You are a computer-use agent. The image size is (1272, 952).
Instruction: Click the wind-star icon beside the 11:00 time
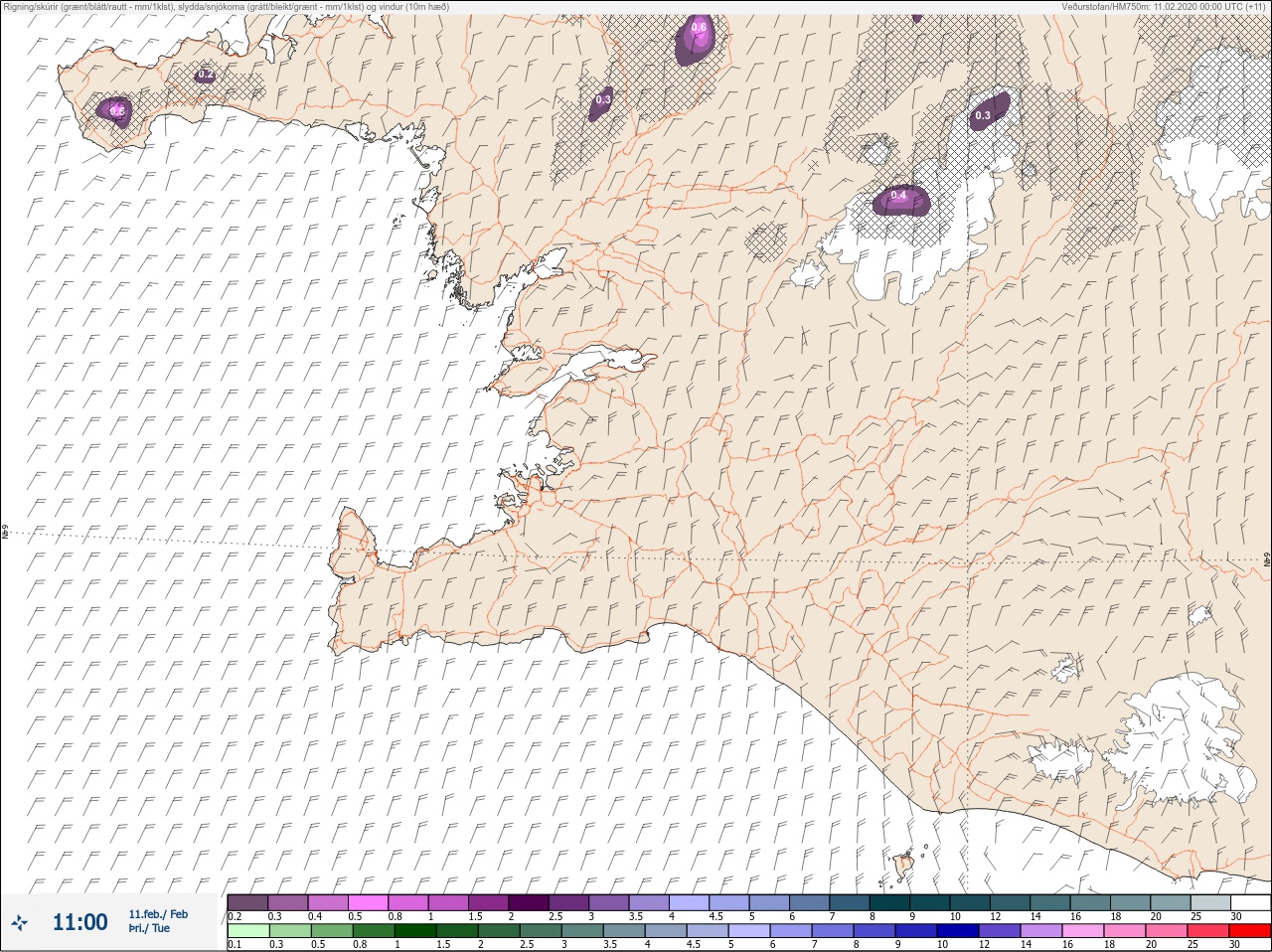[x=19, y=921]
